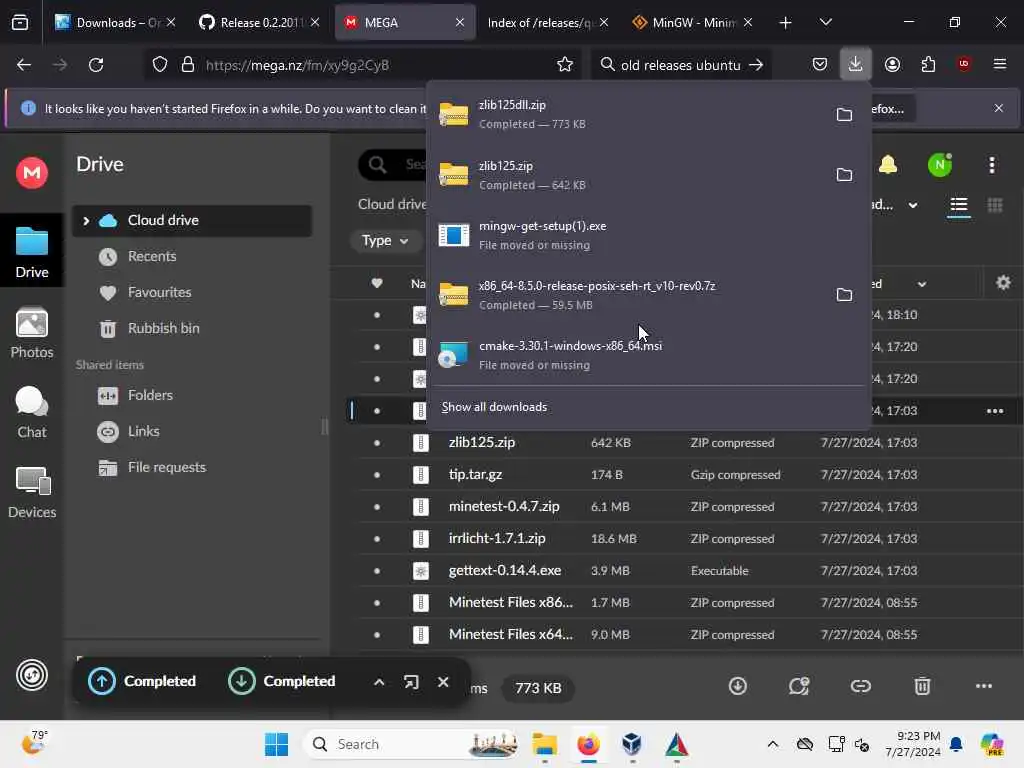Open File Explorer from the taskbar
Screen dimensions: 1024x768
pos(544,744)
